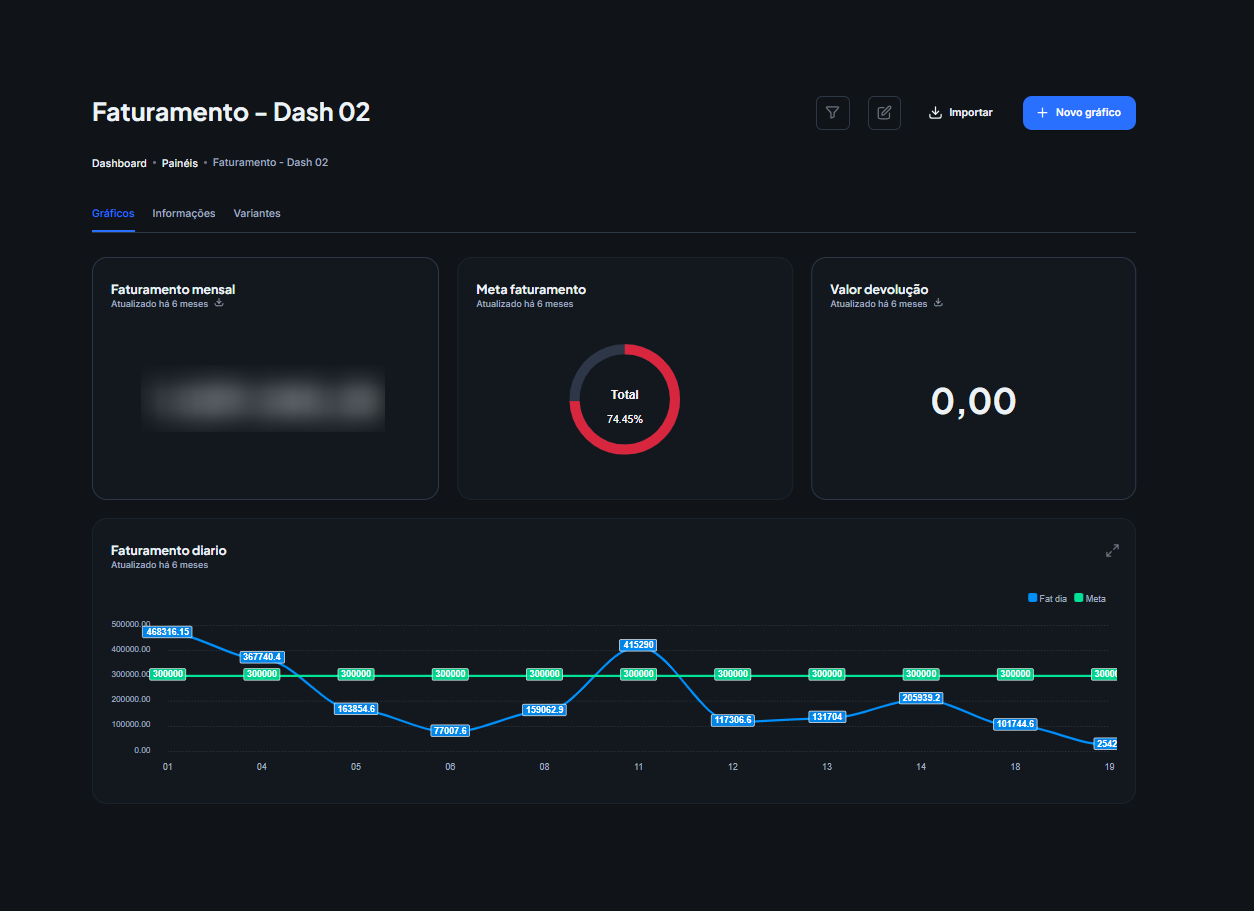This screenshot has height=911, width=1254.
Task: Create a new chart with Novo gráfico
Action: coord(1079,113)
